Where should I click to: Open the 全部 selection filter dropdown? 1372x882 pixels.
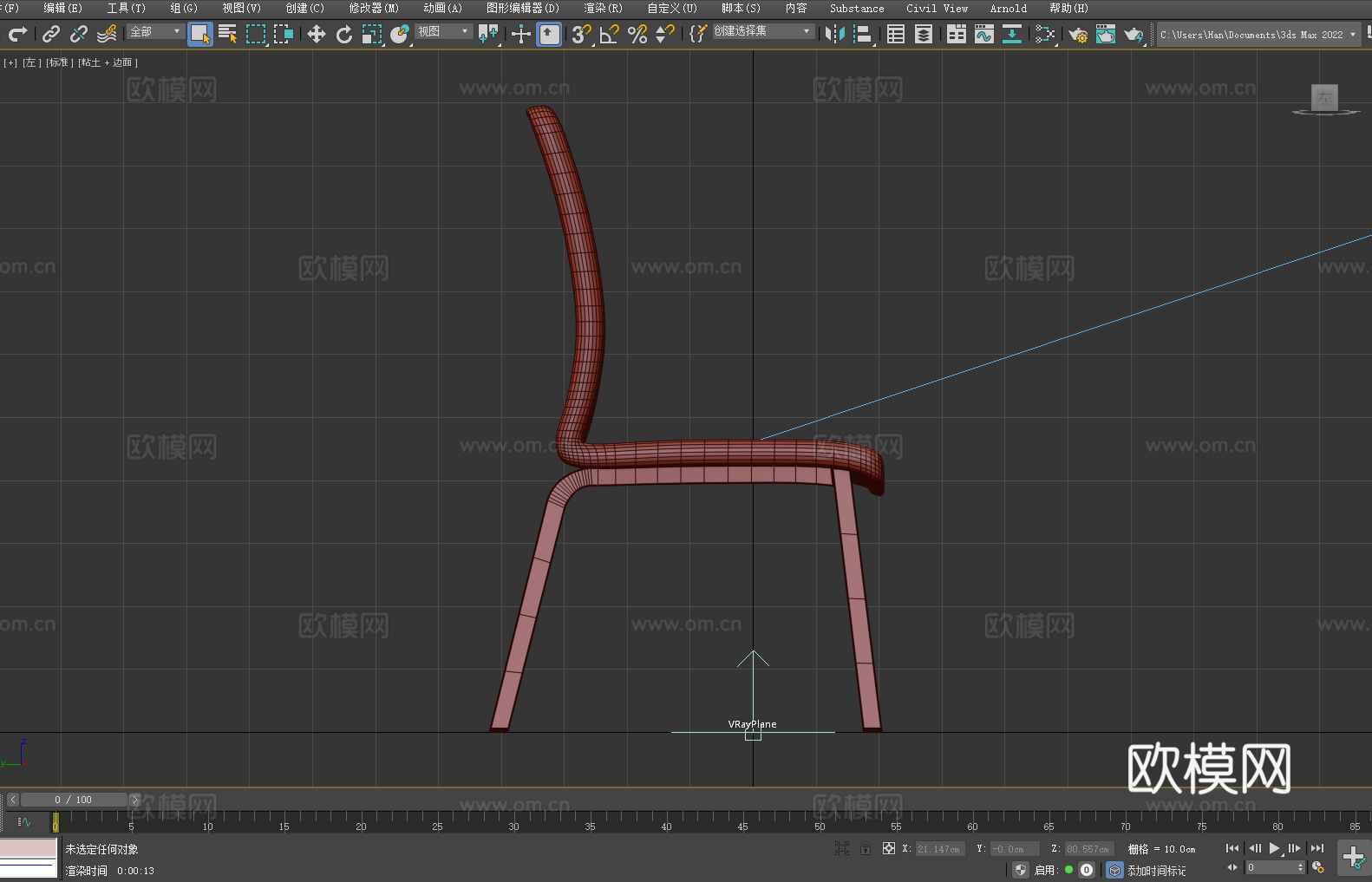point(155,31)
